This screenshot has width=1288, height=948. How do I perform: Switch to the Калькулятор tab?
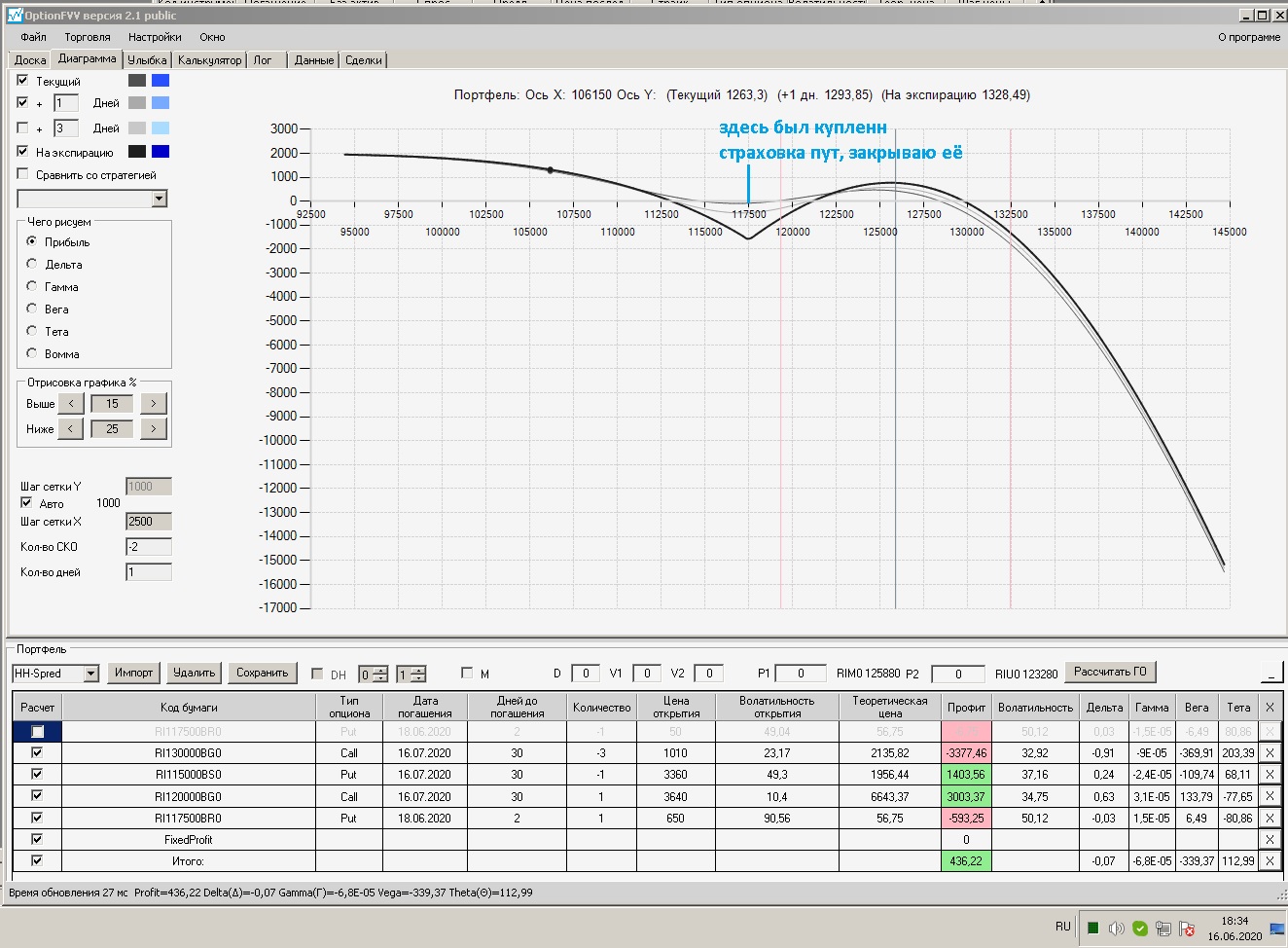pos(210,60)
